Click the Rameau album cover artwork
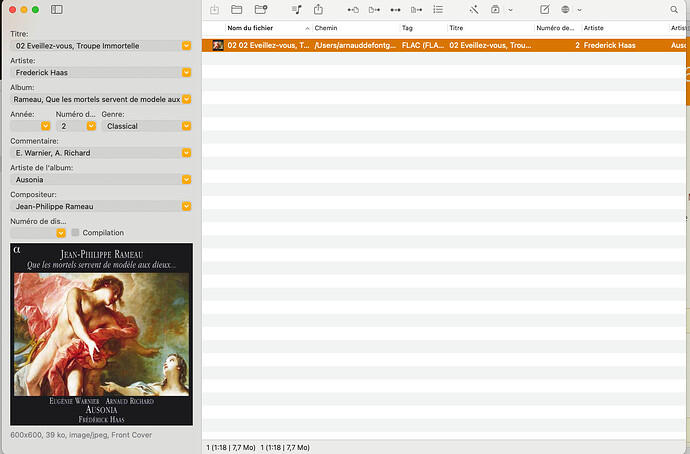The width and height of the screenshot is (690, 454). point(101,334)
